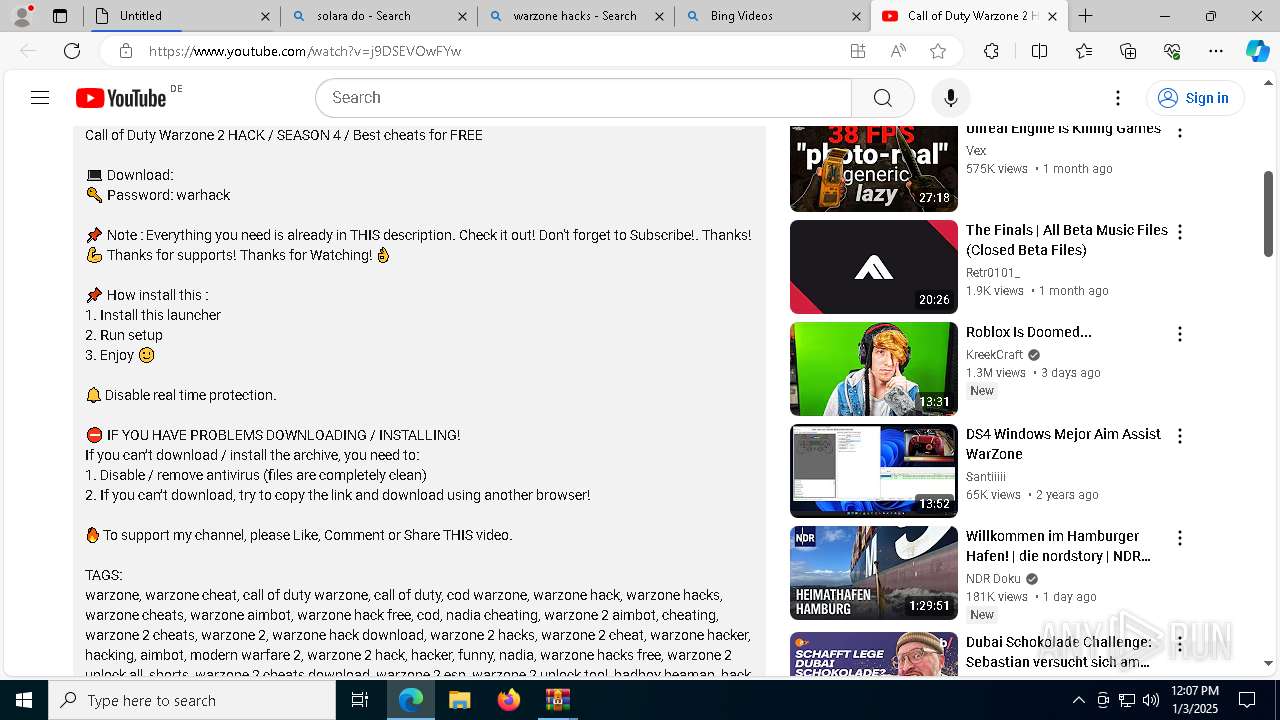Toggle Edge split screen

(1039, 51)
